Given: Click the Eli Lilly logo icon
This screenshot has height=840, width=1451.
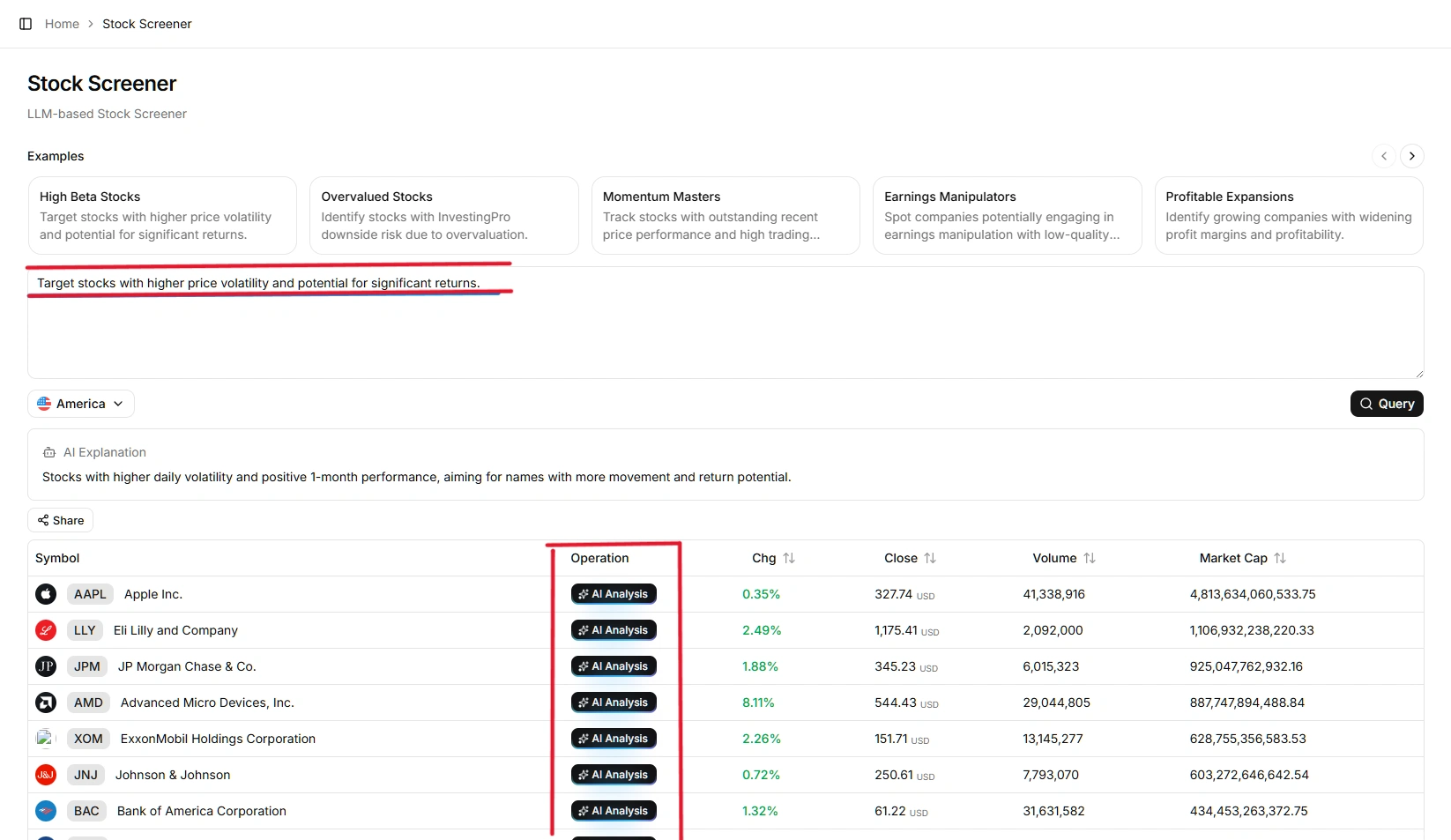Looking at the screenshot, I should (46, 630).
